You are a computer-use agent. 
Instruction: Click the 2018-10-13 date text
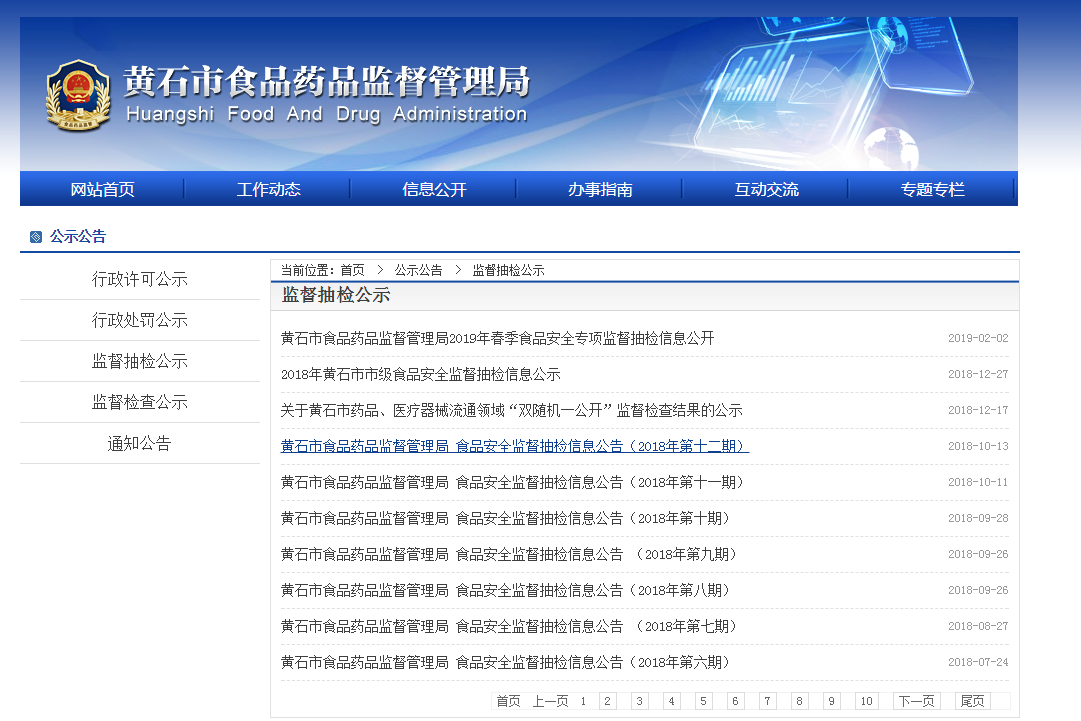(x=978, y=446)
